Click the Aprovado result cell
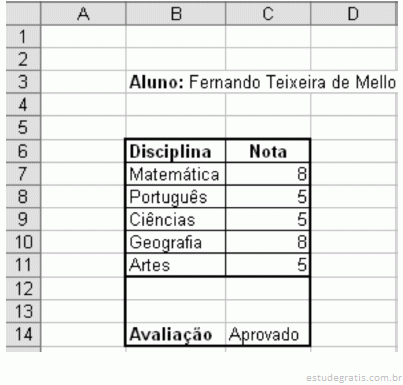Screen dimensions: 403x385 268,334
